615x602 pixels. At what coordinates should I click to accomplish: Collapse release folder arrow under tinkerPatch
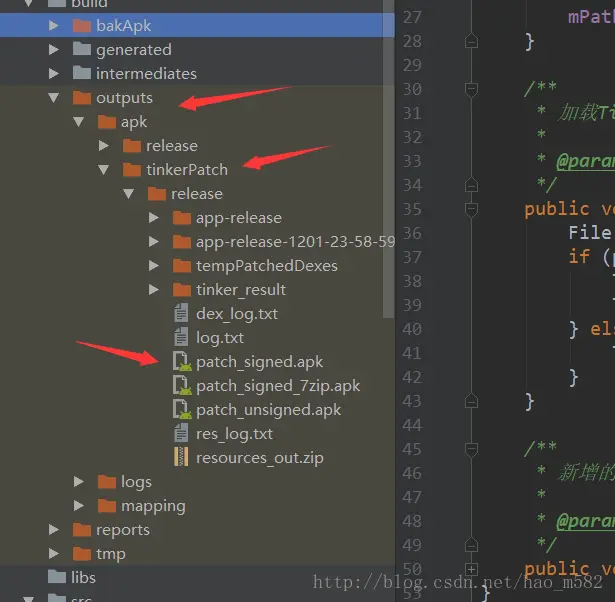[x=129, y=194]
